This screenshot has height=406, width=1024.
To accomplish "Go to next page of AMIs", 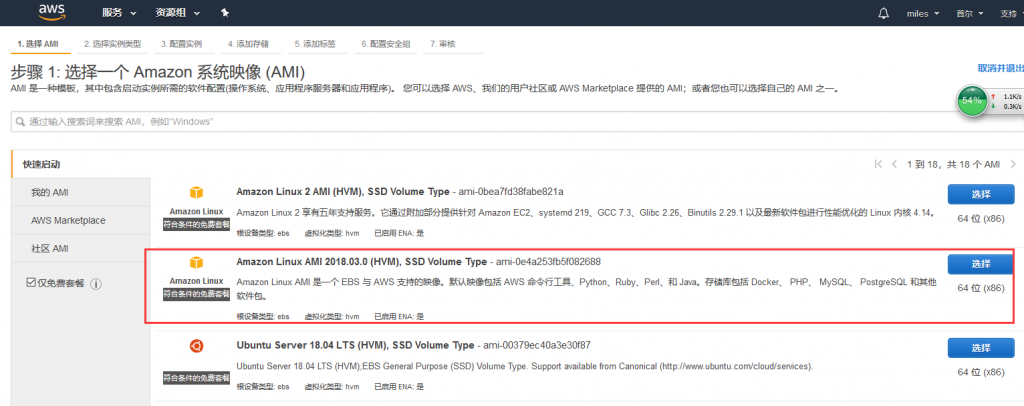I will (x=1013, y=164).
